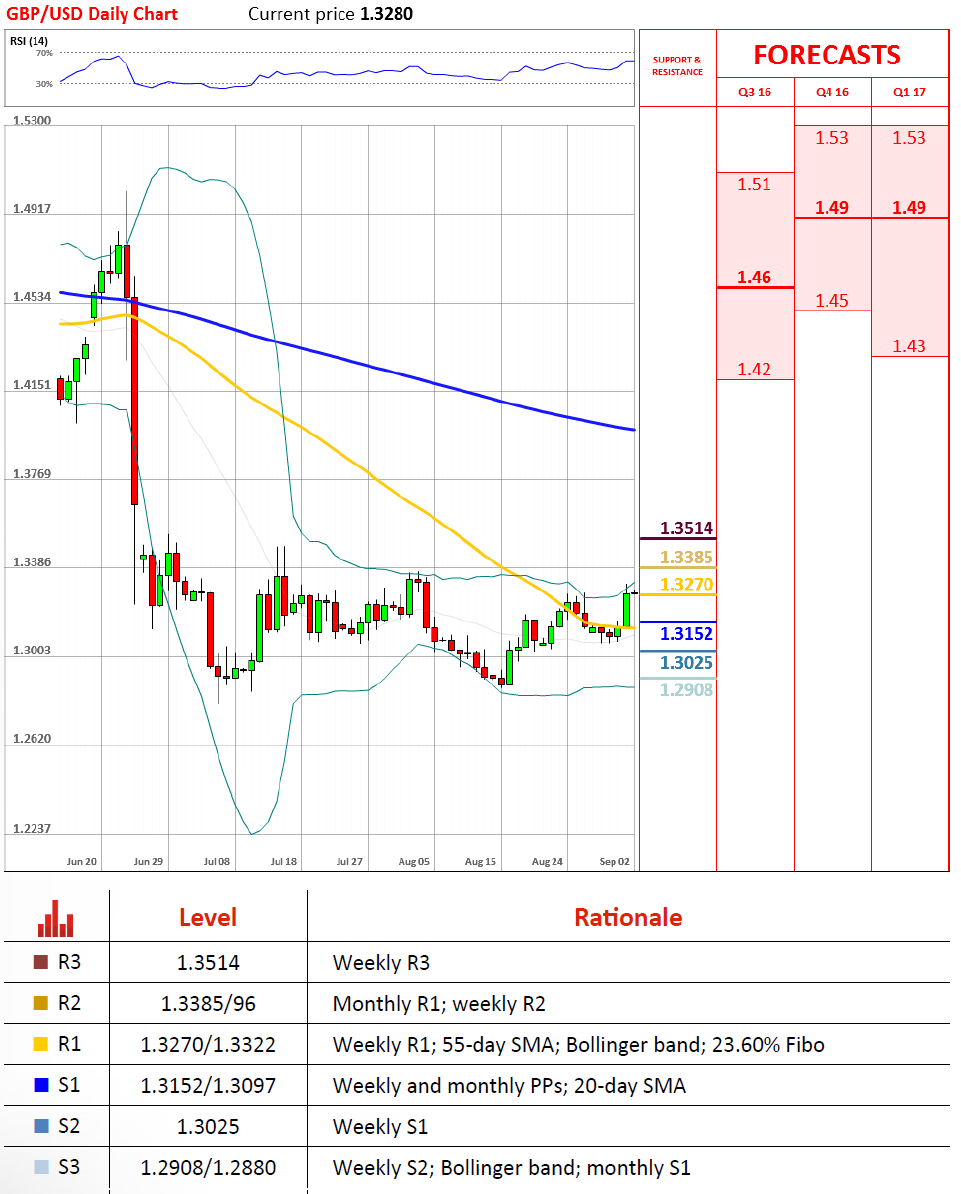This screenshot has height=1194, width=961.
Task: Select the GBP/USD Daily Chart title
Action: [x=91, y=14]
